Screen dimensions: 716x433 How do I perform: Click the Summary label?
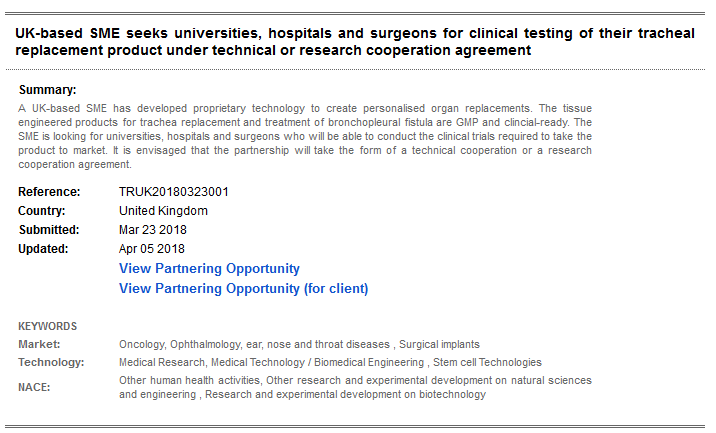pos(47,90)
